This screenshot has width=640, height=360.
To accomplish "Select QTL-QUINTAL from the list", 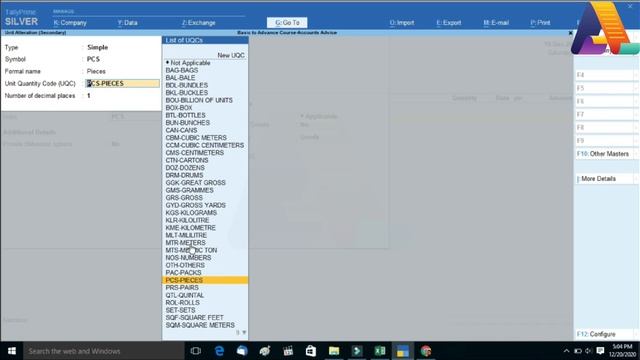I will pyautogui.click(x=184, y=295).
